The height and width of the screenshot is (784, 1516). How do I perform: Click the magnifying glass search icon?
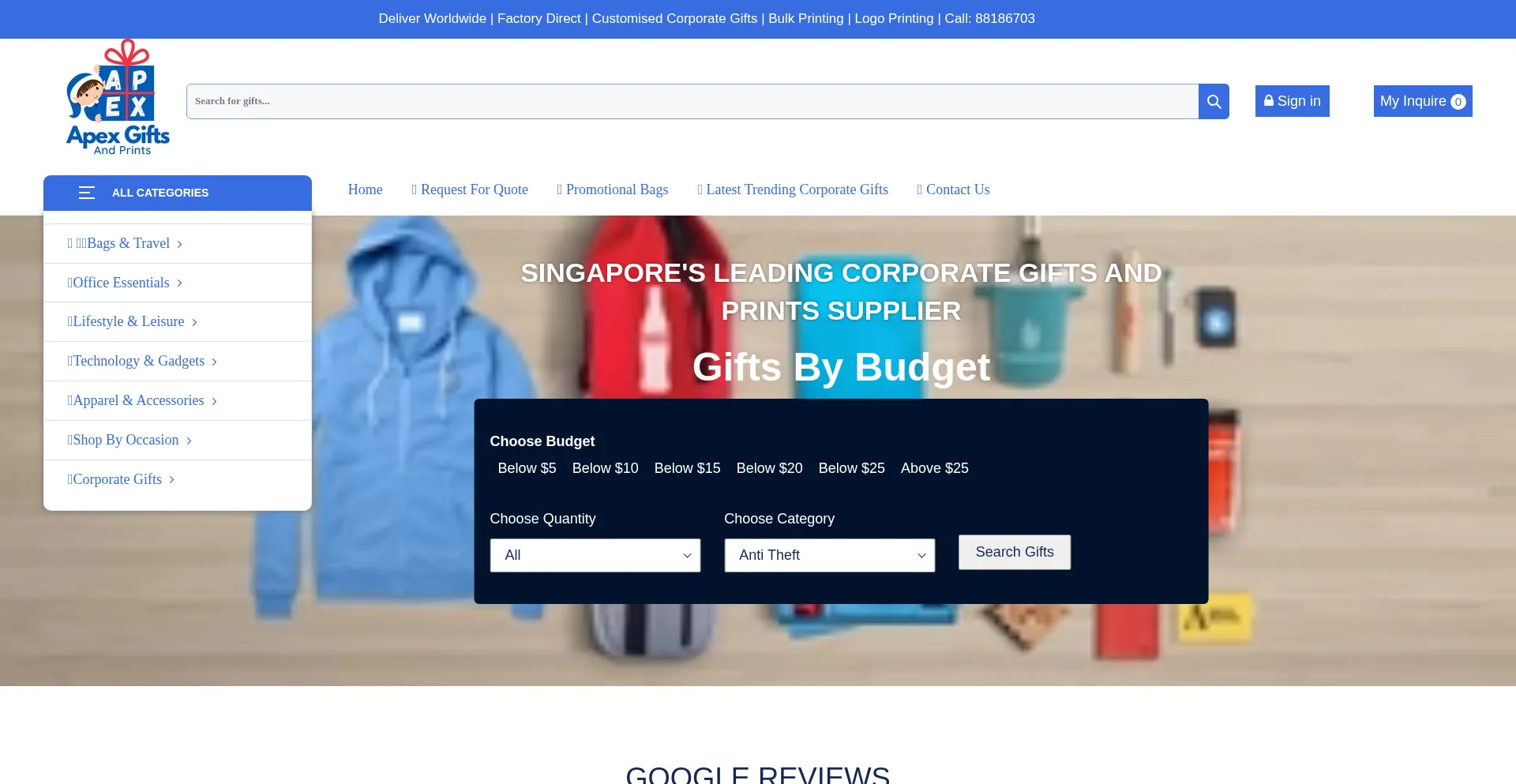(1214, 102)
